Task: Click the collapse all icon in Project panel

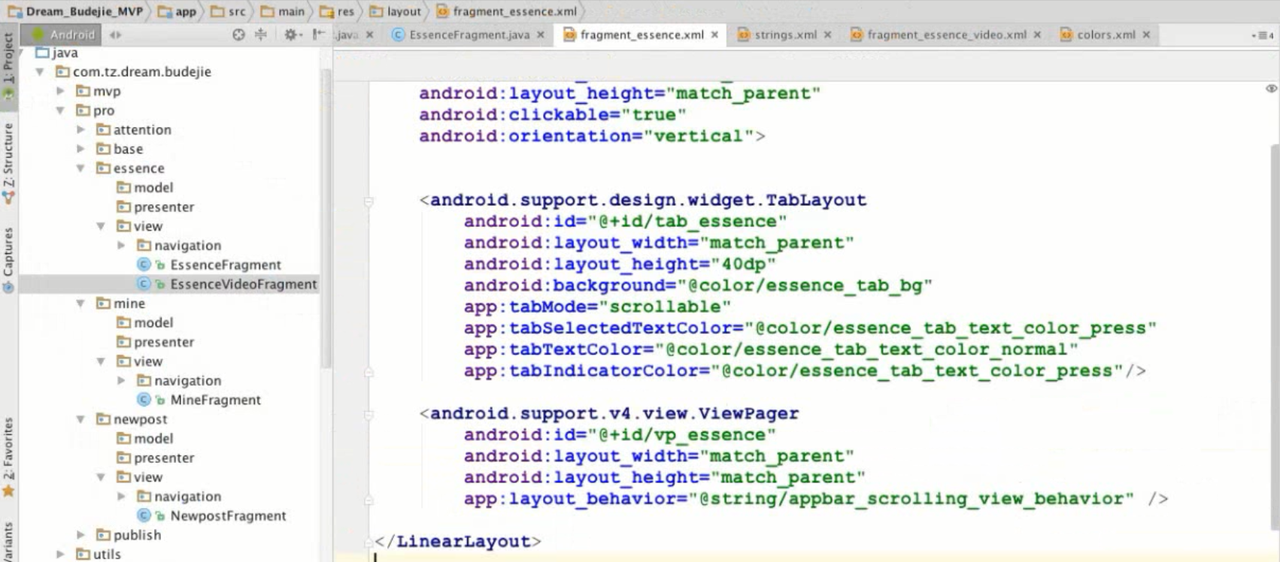Action: click(261, 34)
